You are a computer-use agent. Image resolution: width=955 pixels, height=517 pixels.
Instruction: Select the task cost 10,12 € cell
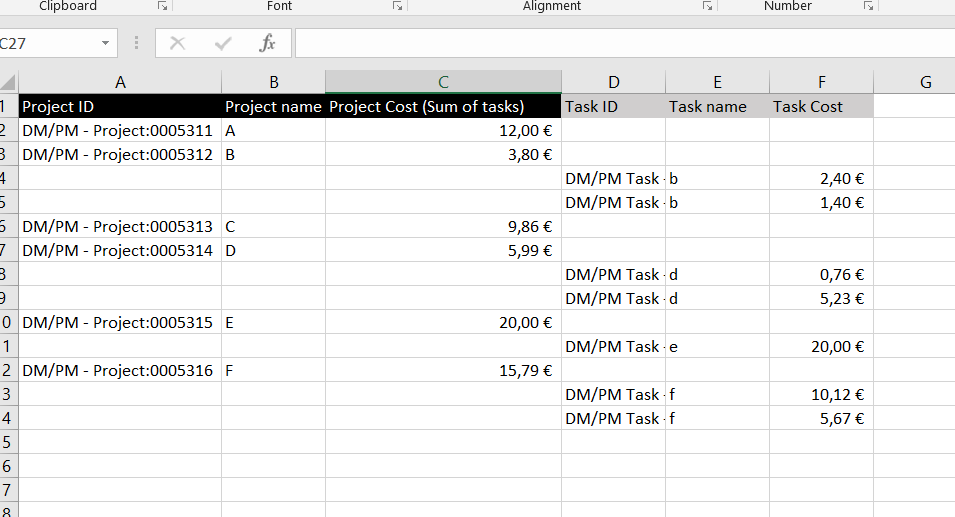[x=822, y=394]
